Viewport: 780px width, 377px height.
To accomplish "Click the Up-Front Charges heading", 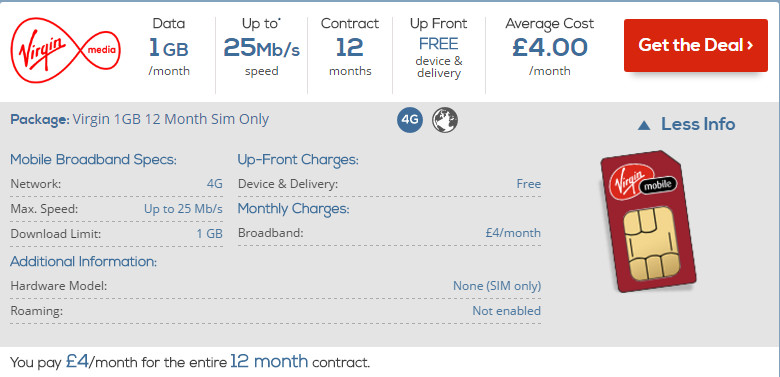I will (298, 160).
